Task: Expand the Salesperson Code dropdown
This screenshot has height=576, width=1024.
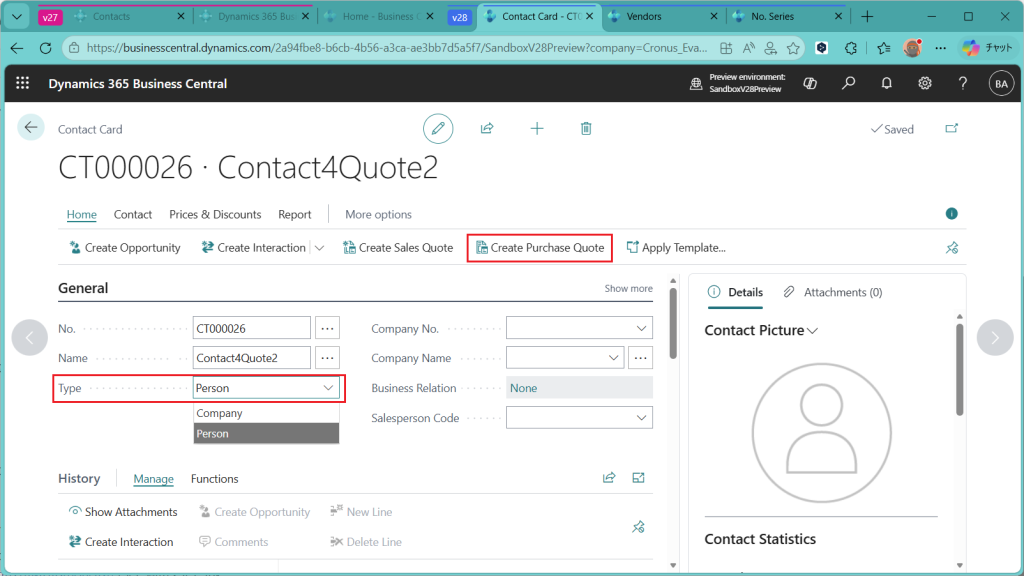Action: 641,418
